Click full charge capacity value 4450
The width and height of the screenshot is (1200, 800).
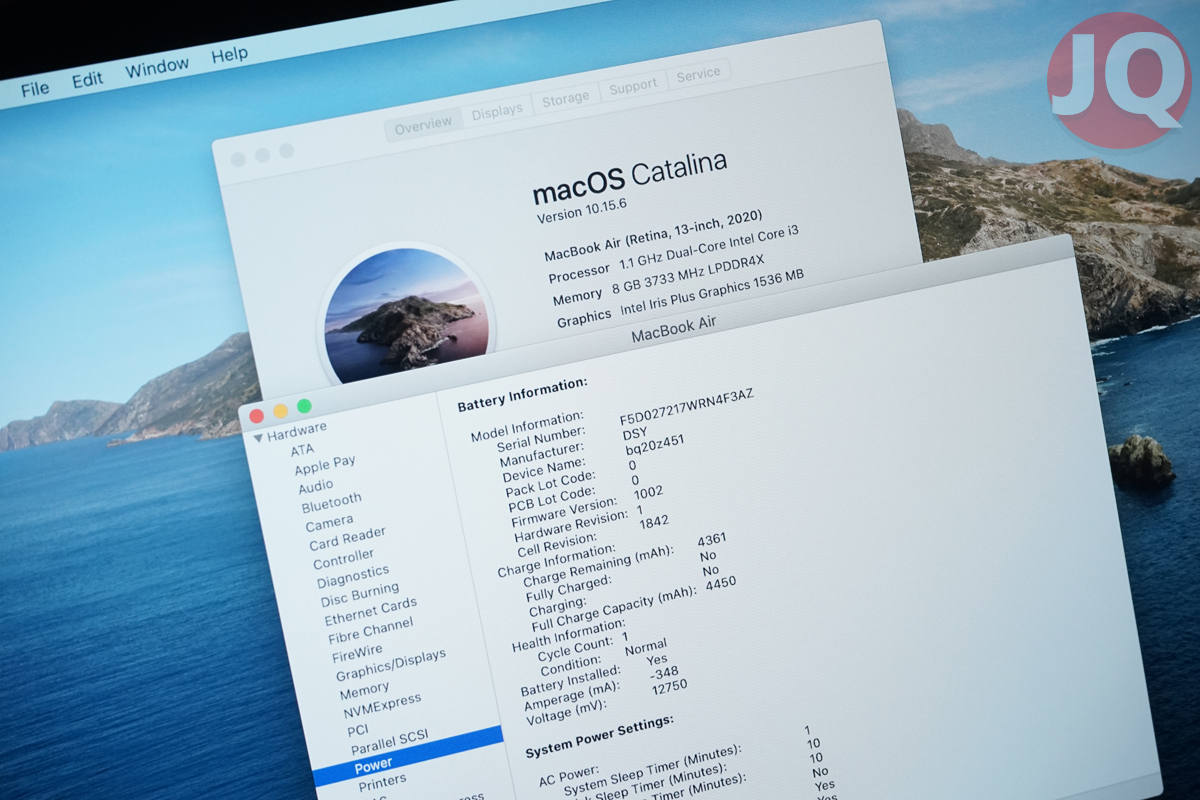coord(720,584)
